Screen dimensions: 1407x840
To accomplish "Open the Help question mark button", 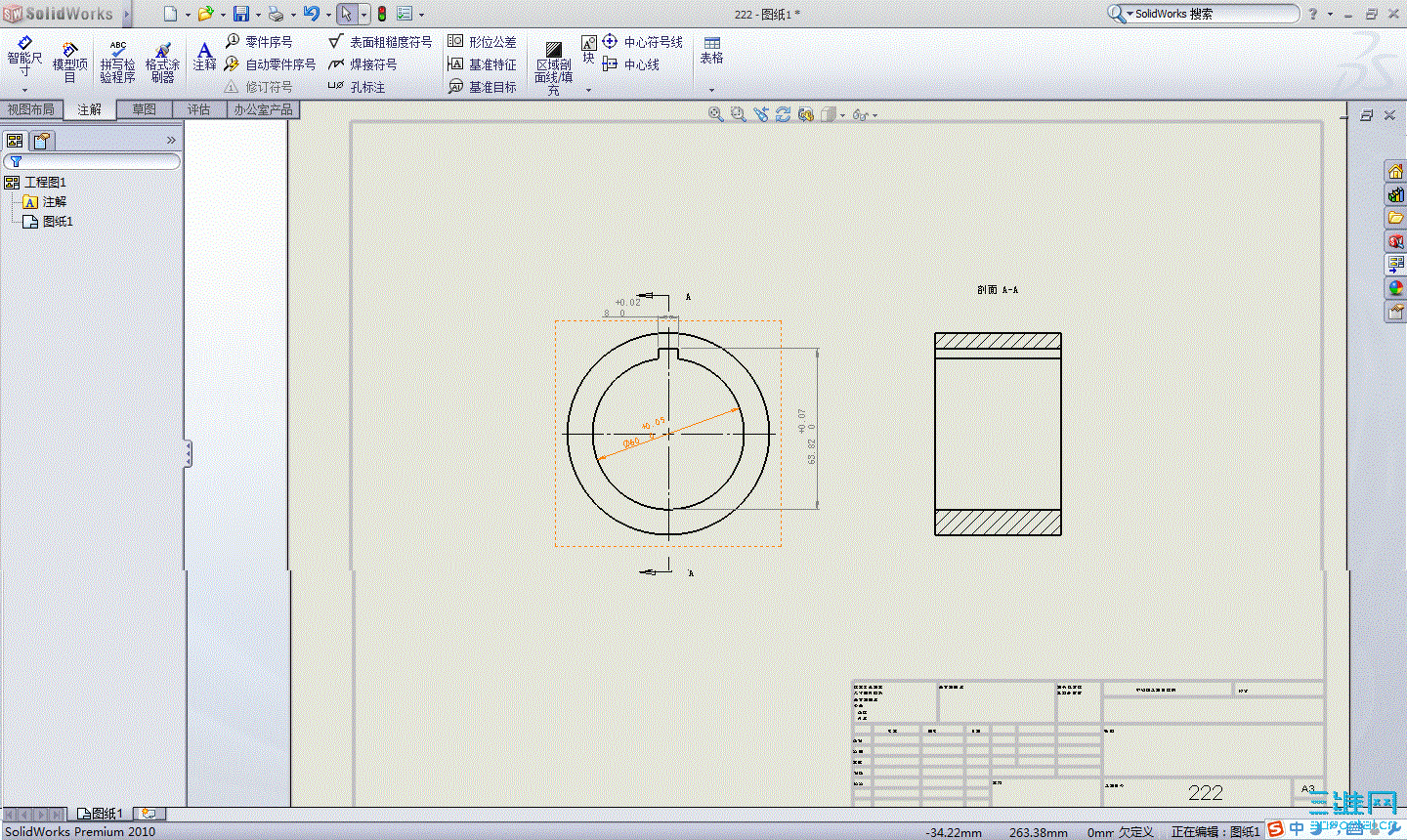I will pyautogui.click(x=1313, y=14).
